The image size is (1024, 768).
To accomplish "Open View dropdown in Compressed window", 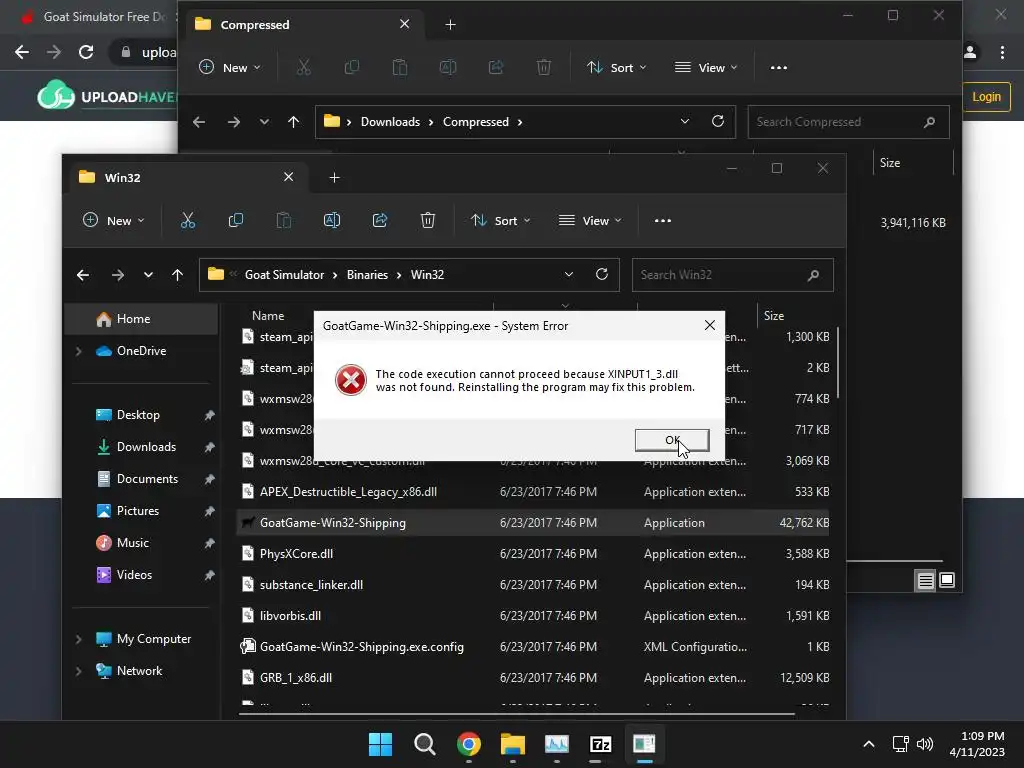I will (706, 67).
